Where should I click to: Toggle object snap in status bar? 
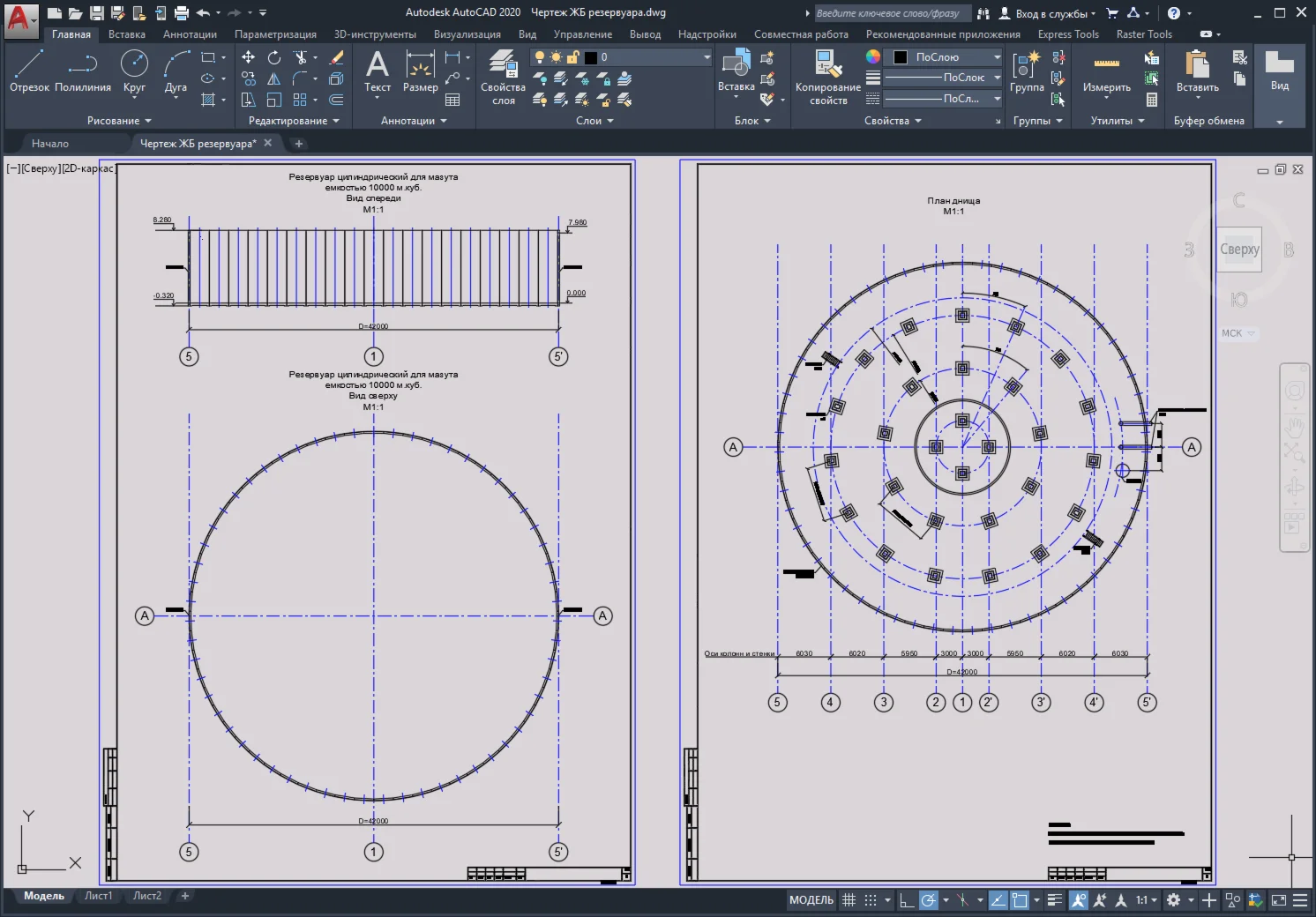point(1020,900)
